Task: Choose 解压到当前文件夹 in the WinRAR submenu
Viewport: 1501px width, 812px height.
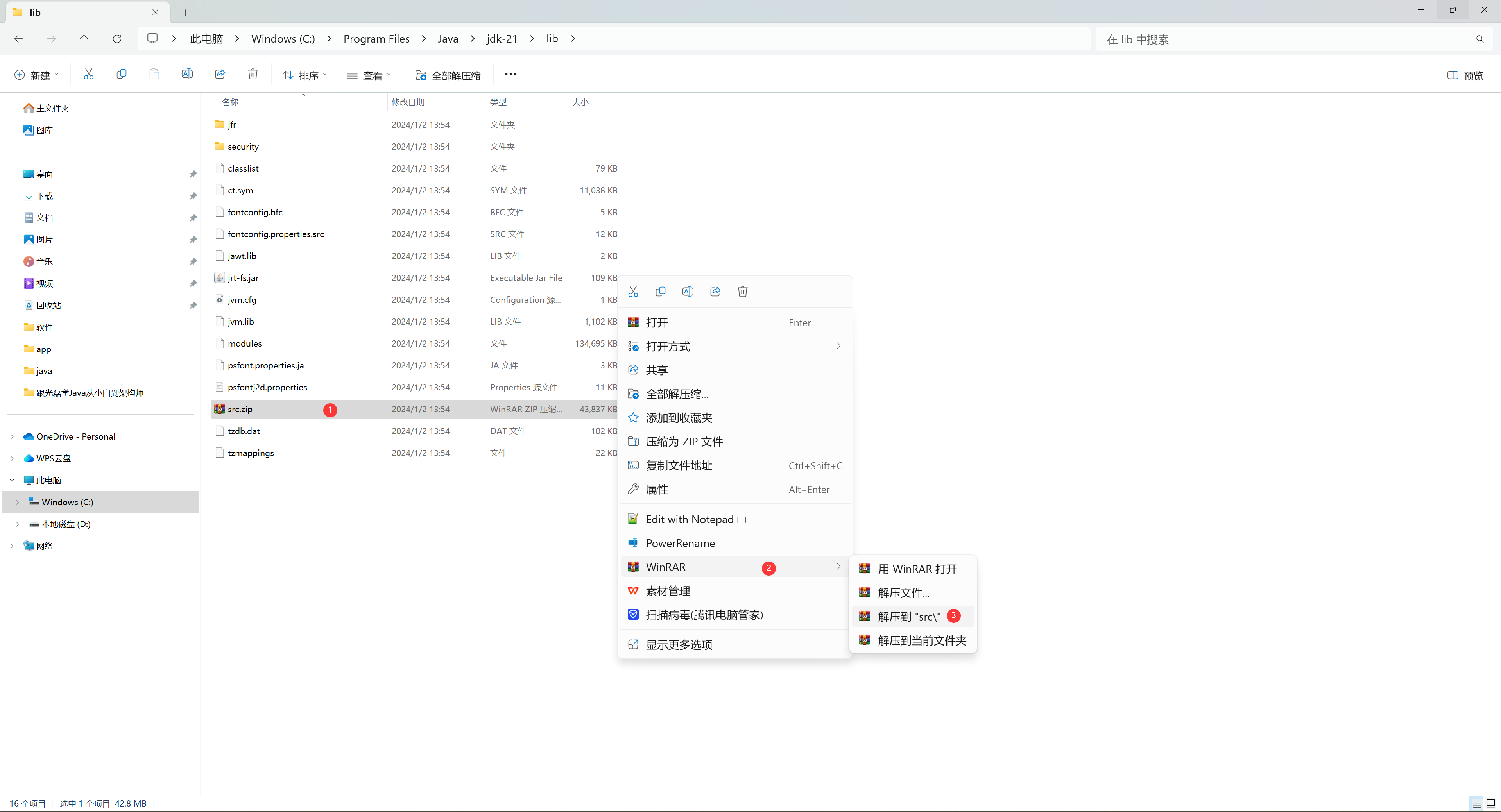Action: pos(913,640)
